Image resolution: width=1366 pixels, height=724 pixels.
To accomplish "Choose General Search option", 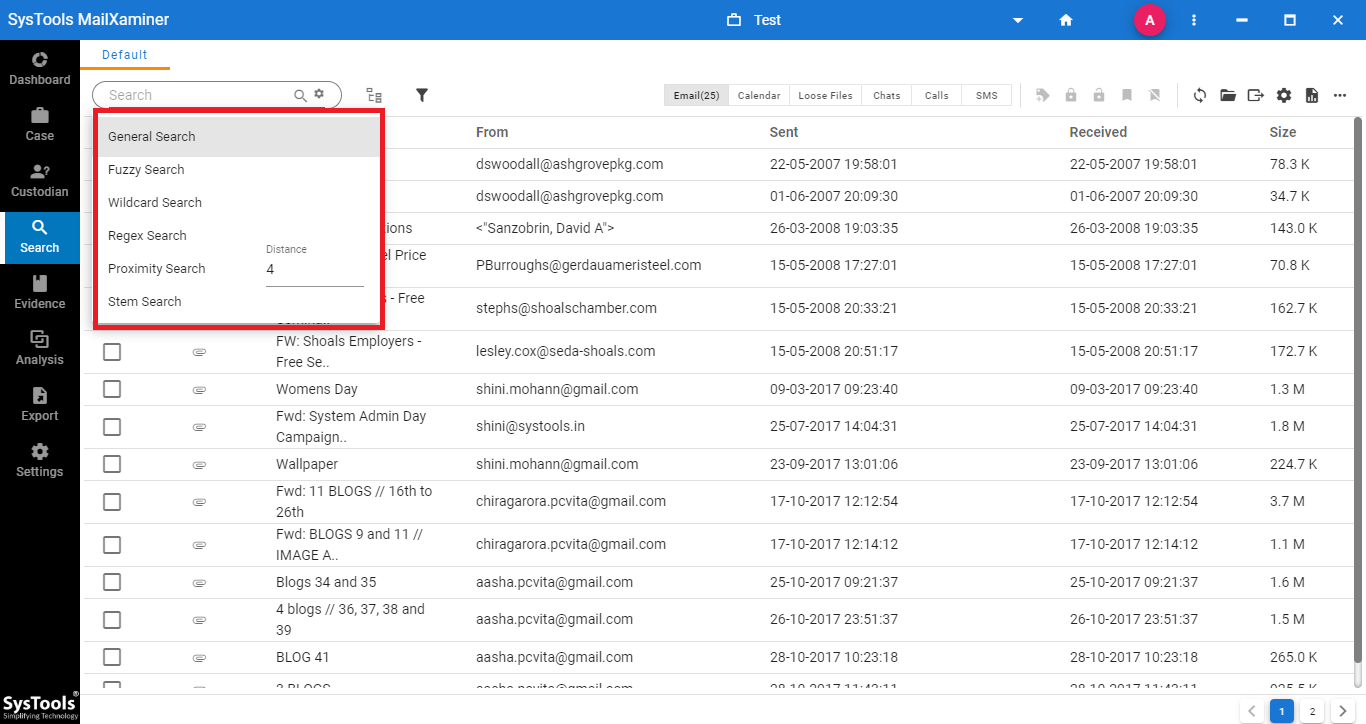I will pyautogui.click(x=238, y=137).
